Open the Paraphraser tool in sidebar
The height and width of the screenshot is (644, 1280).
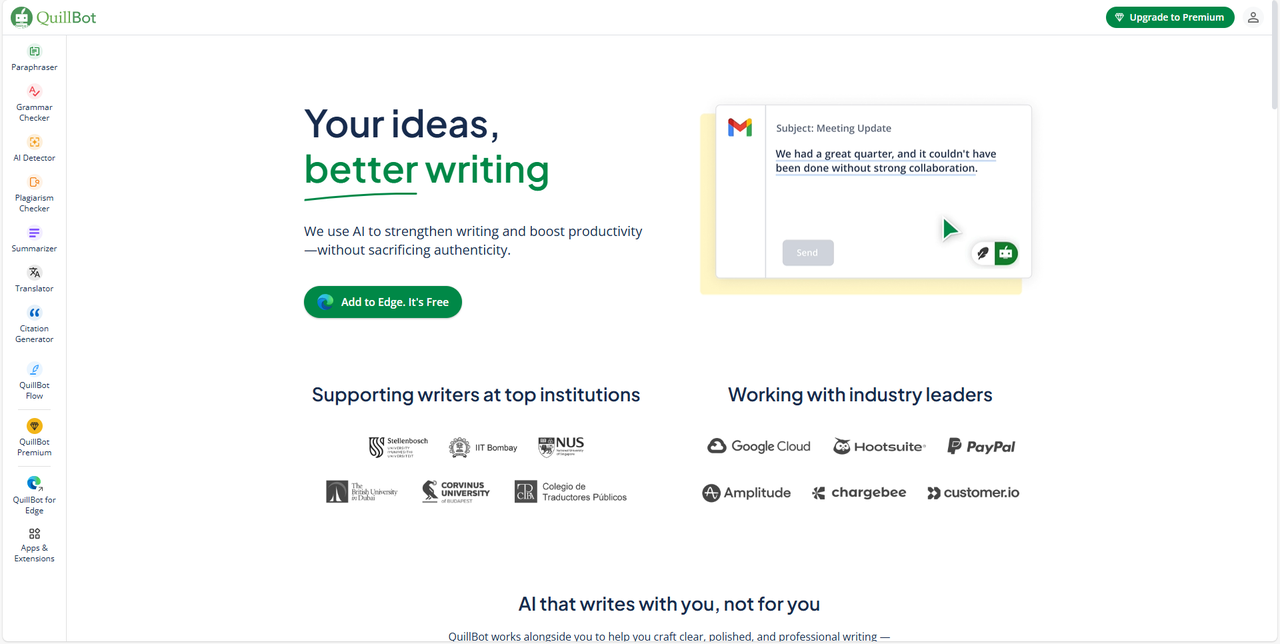tap(34, 58)
